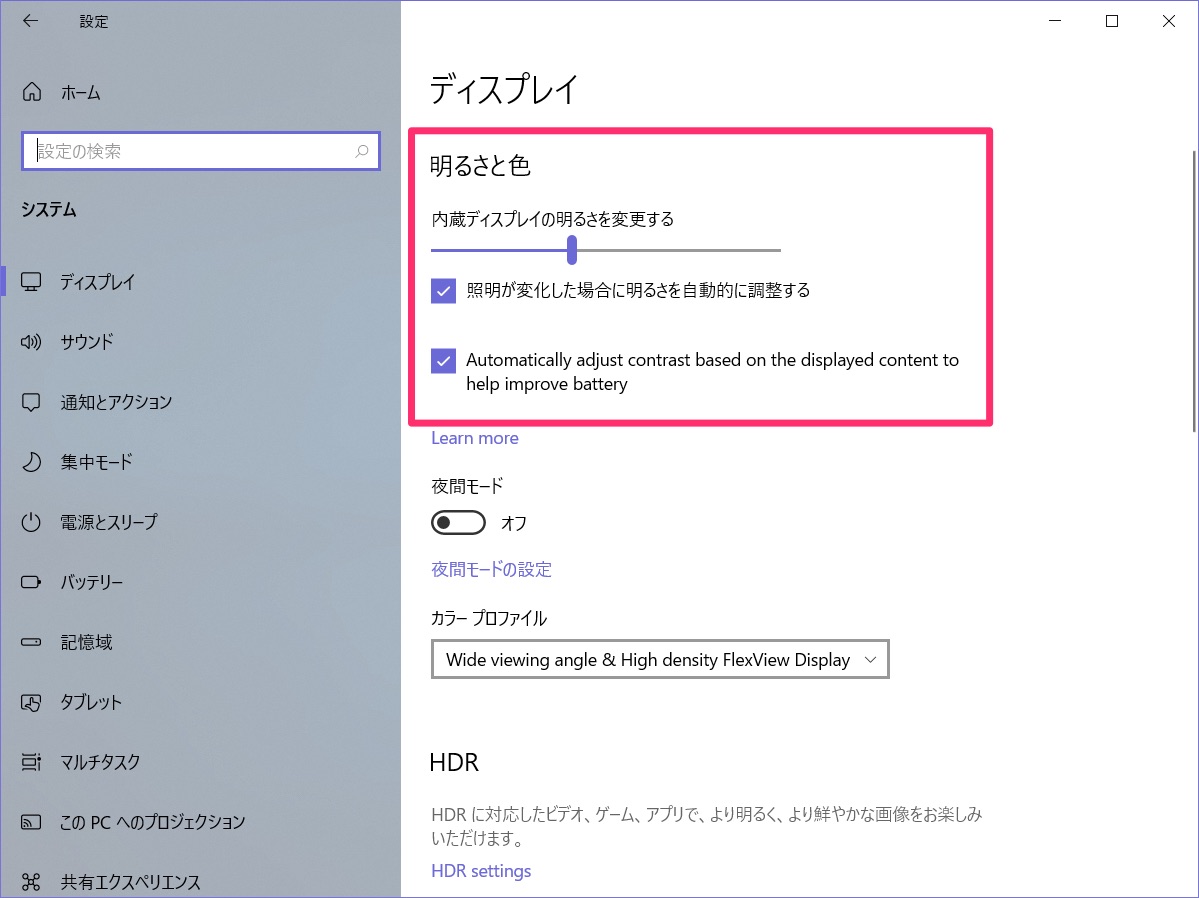1199x898 pixels.
Task: Open 電源とスリープ settings
Action: click(x=109, y=522)
